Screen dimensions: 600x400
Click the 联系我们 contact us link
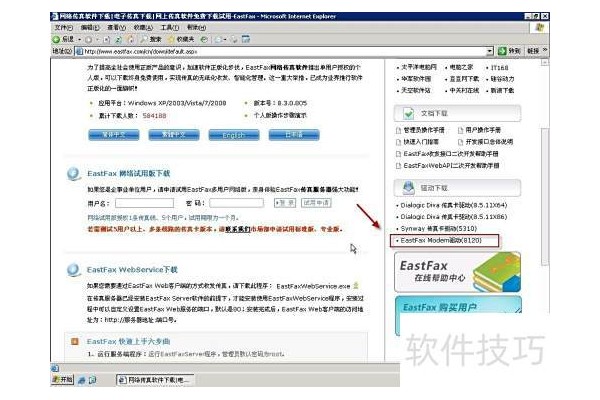(238, 229)
